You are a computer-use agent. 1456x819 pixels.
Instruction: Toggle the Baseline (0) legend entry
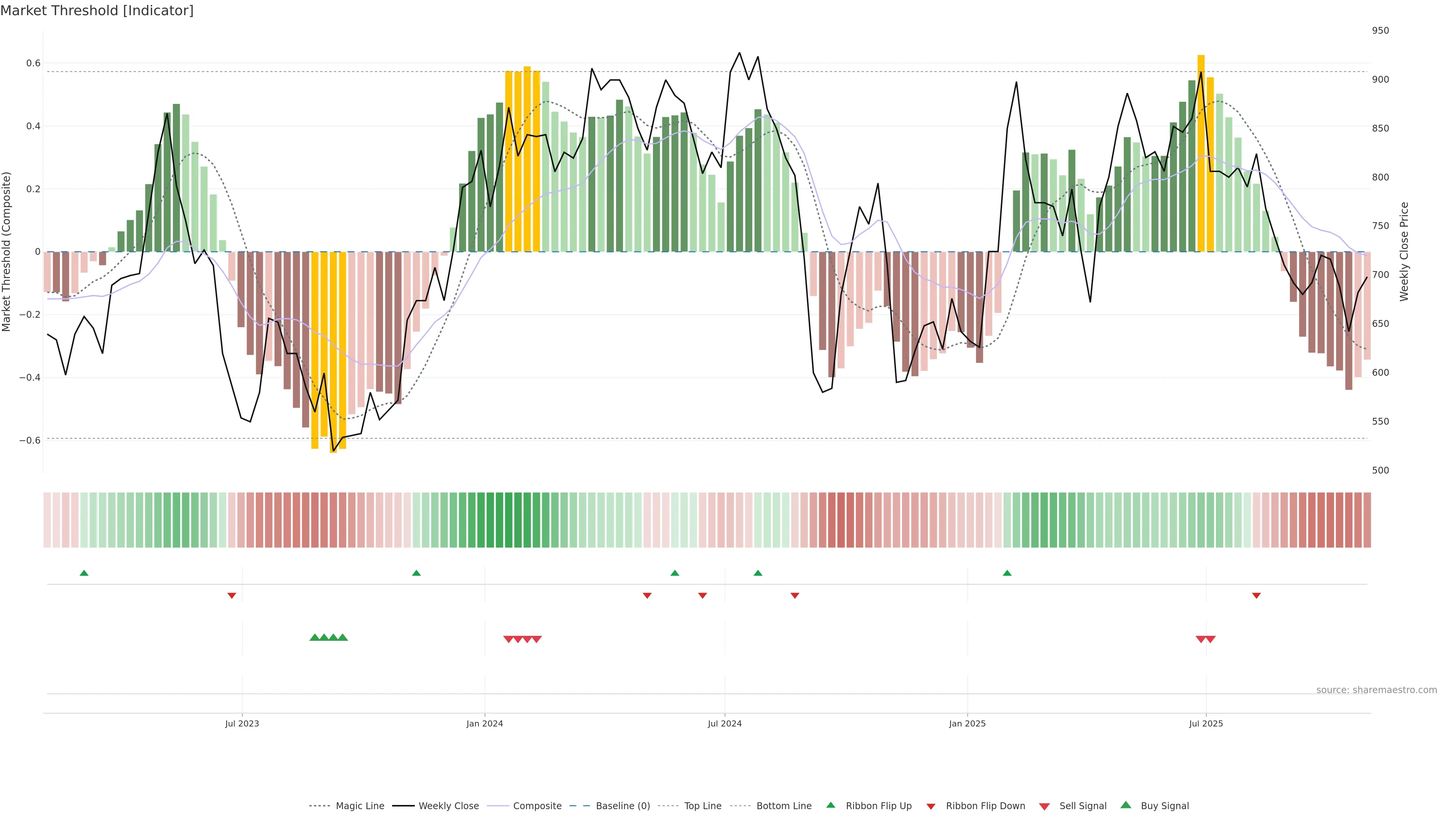(x=622, y=806)
